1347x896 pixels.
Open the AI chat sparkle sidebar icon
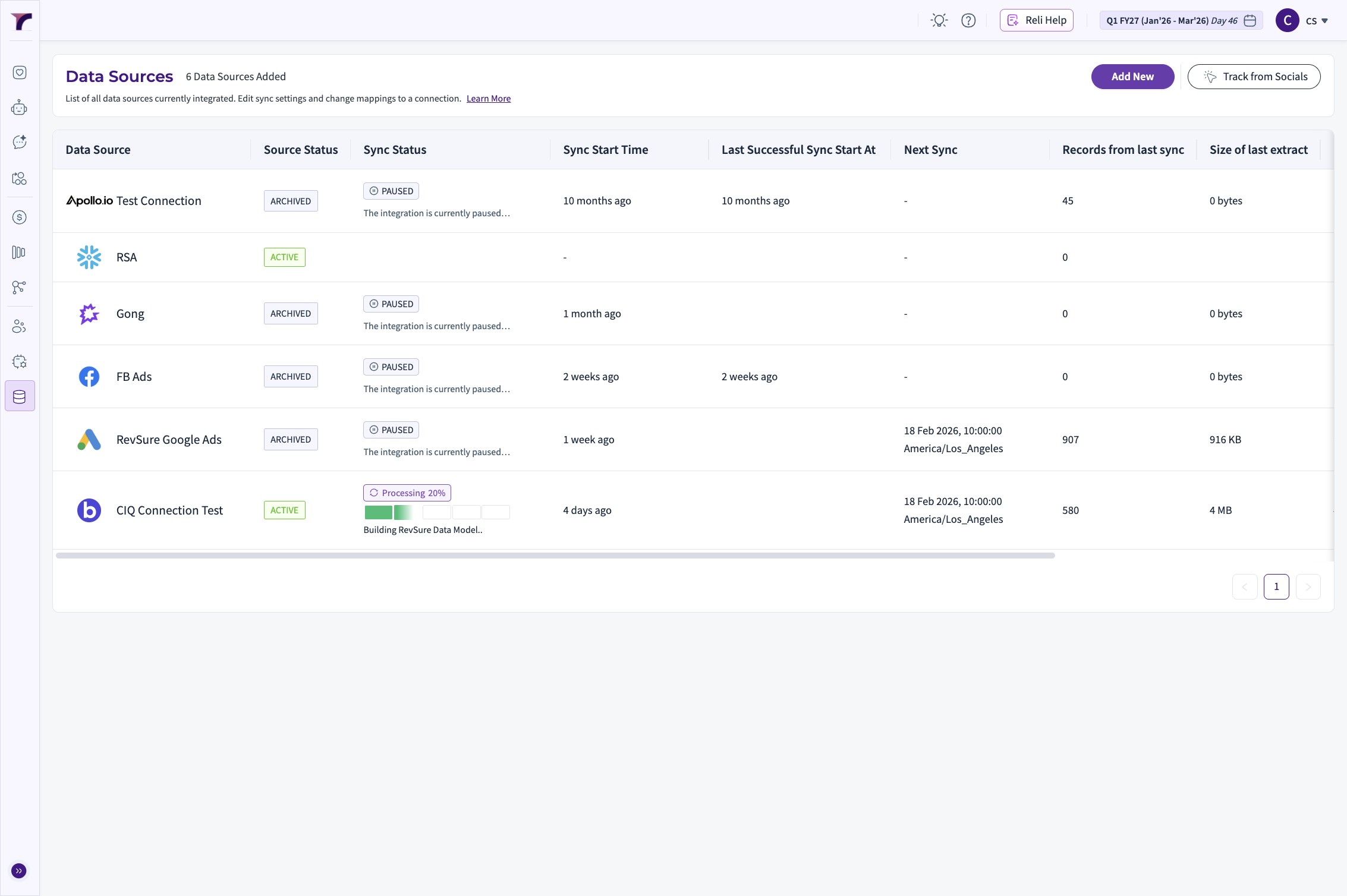(x=20, y=142)
